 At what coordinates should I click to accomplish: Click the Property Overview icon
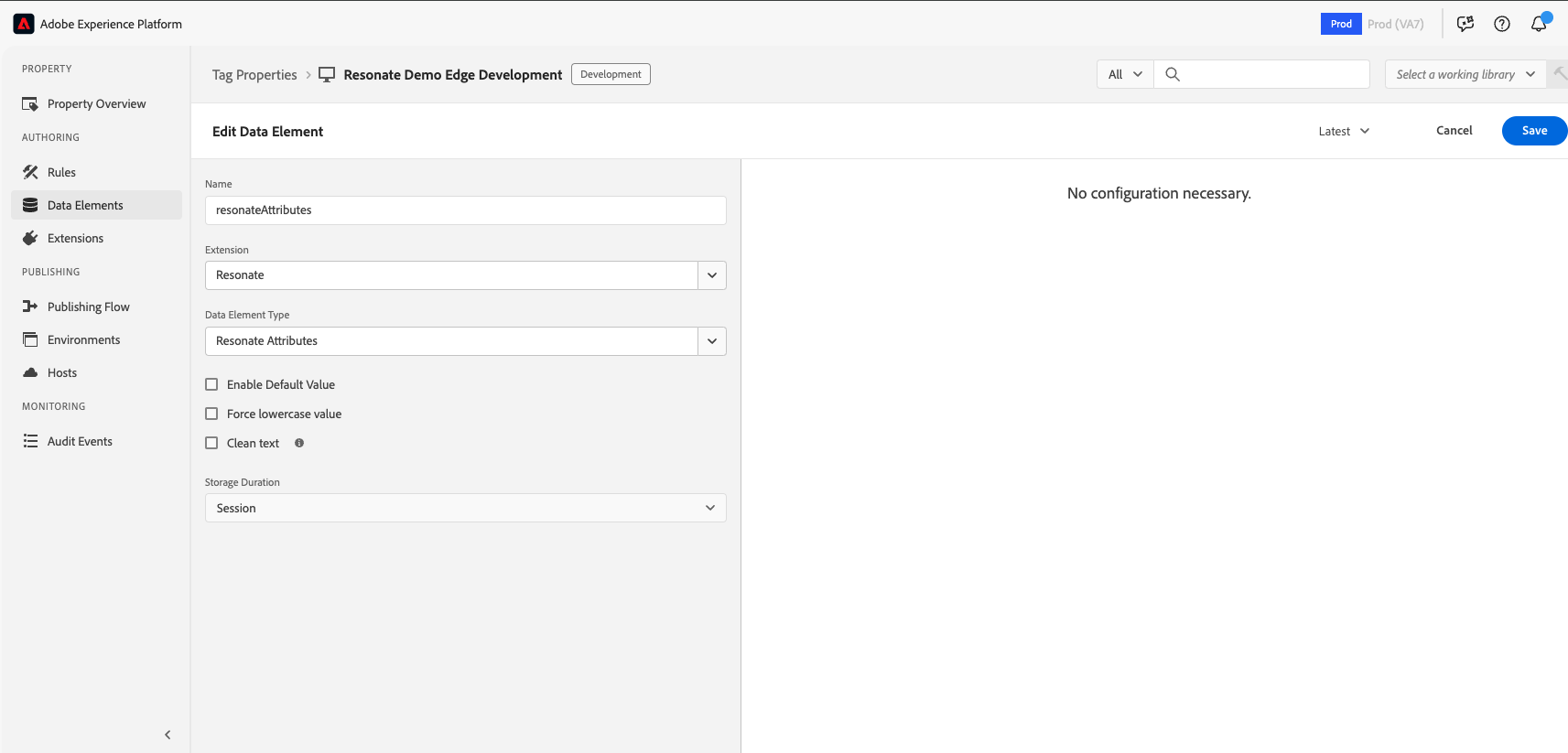pos(30,103)
